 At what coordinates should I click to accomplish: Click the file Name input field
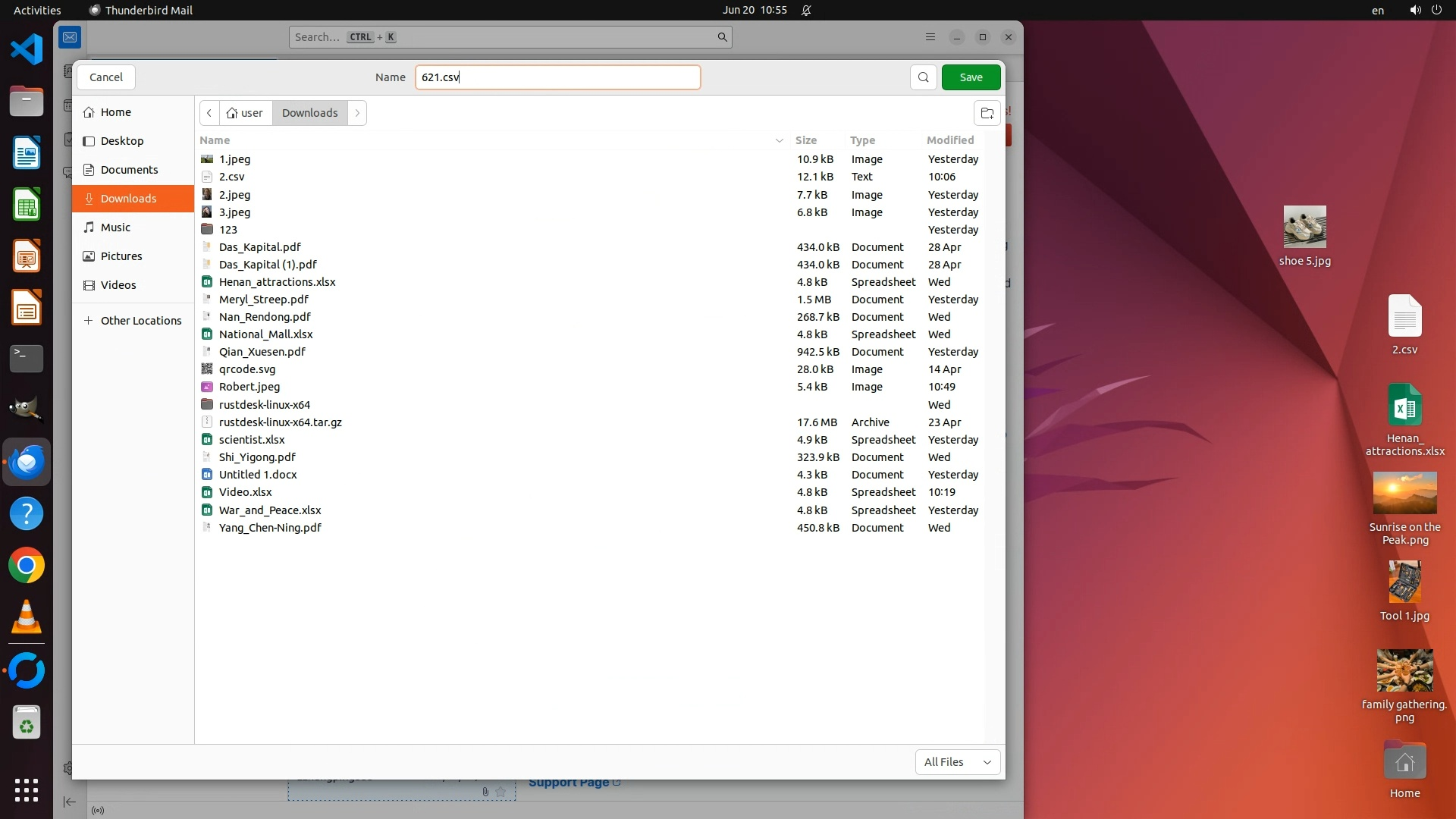click(x=557, y=77)
